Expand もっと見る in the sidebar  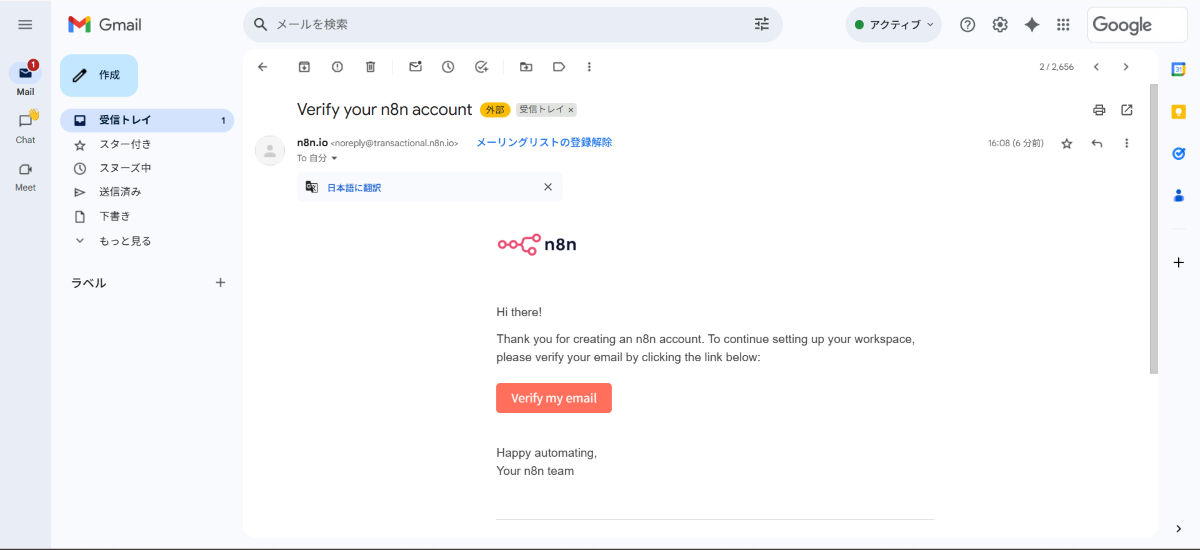[124, 241]
